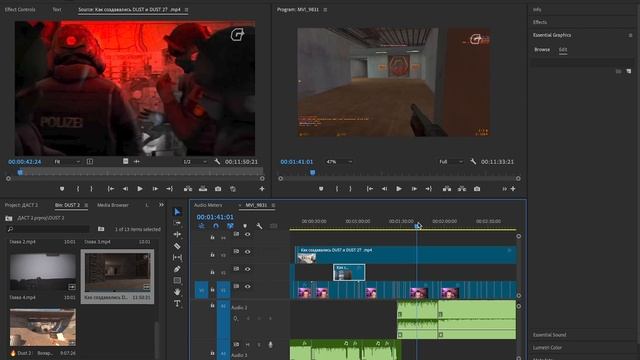Play the Program monitor sequence
This screenshot has width=640, height=360.
(399, 189)
